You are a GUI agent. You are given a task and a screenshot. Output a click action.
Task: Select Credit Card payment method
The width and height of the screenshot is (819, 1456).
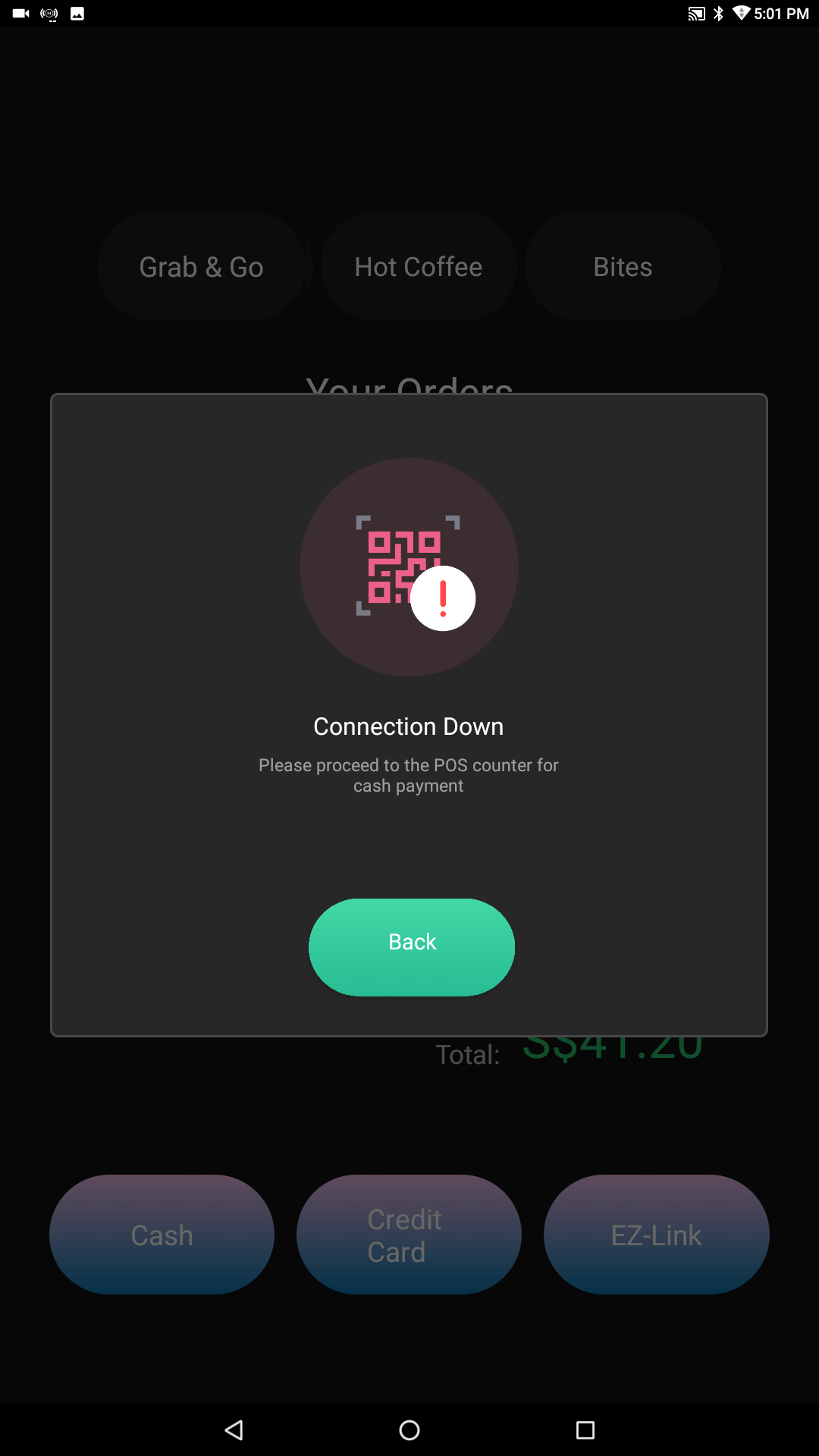coord(409,1235)
